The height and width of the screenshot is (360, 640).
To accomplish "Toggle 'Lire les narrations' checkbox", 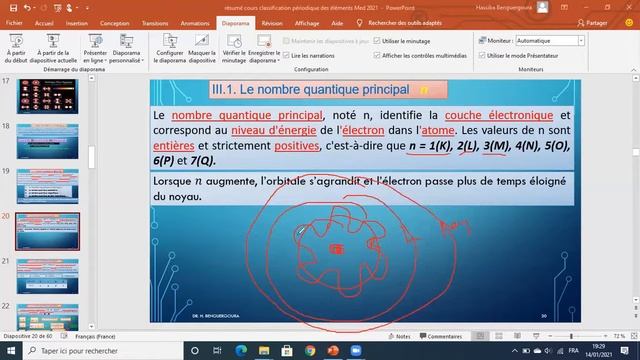I will pos(286,55).
